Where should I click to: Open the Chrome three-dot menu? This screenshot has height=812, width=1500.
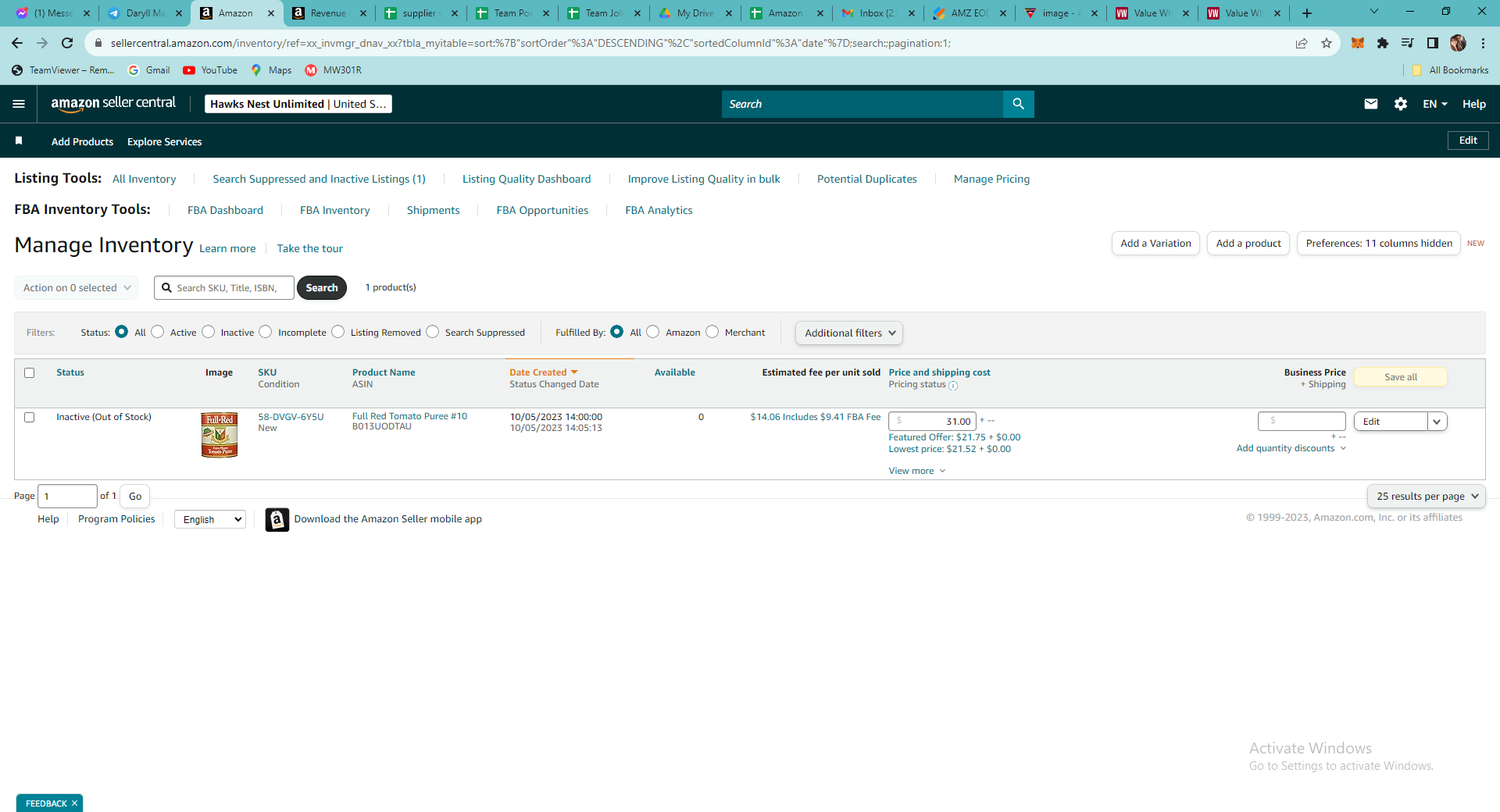click(1482, 43)
